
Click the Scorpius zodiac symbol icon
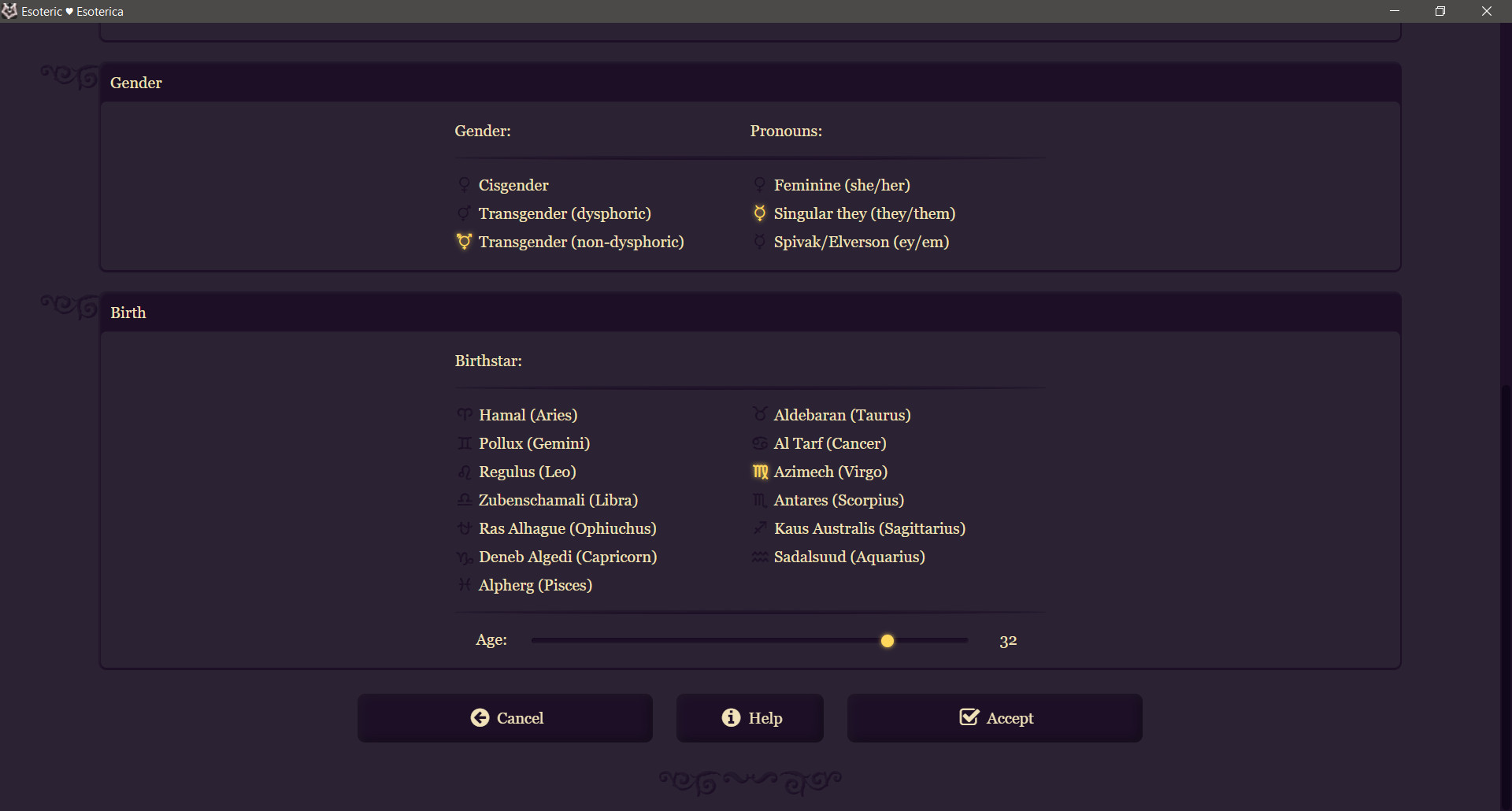[760, 500]
